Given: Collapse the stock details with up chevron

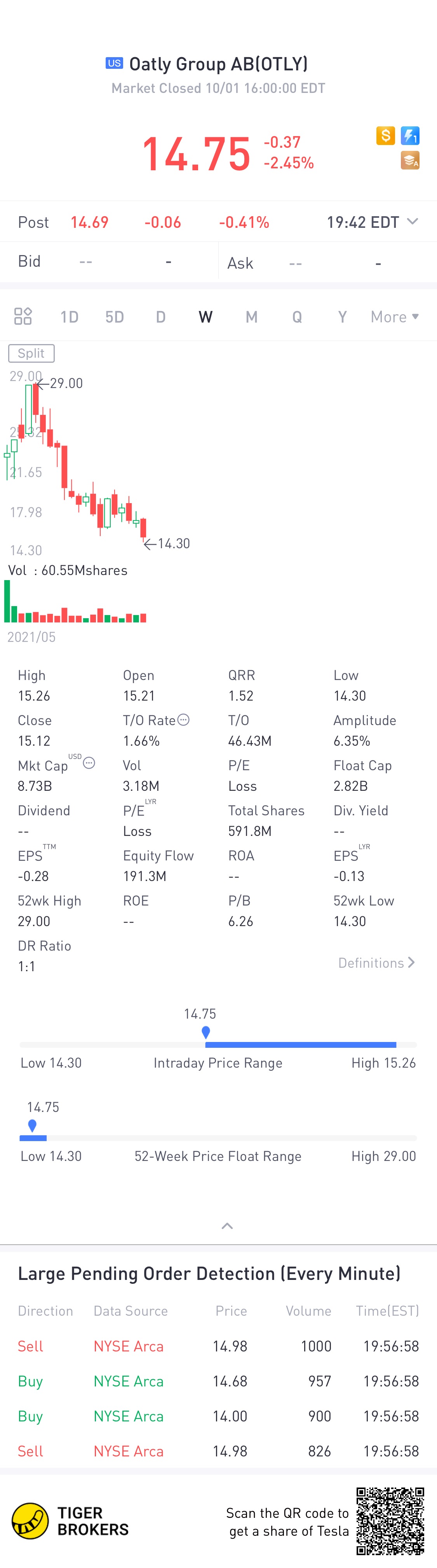Looking at the screenshot, I should pyautogui.click(x=227, y=1226).
